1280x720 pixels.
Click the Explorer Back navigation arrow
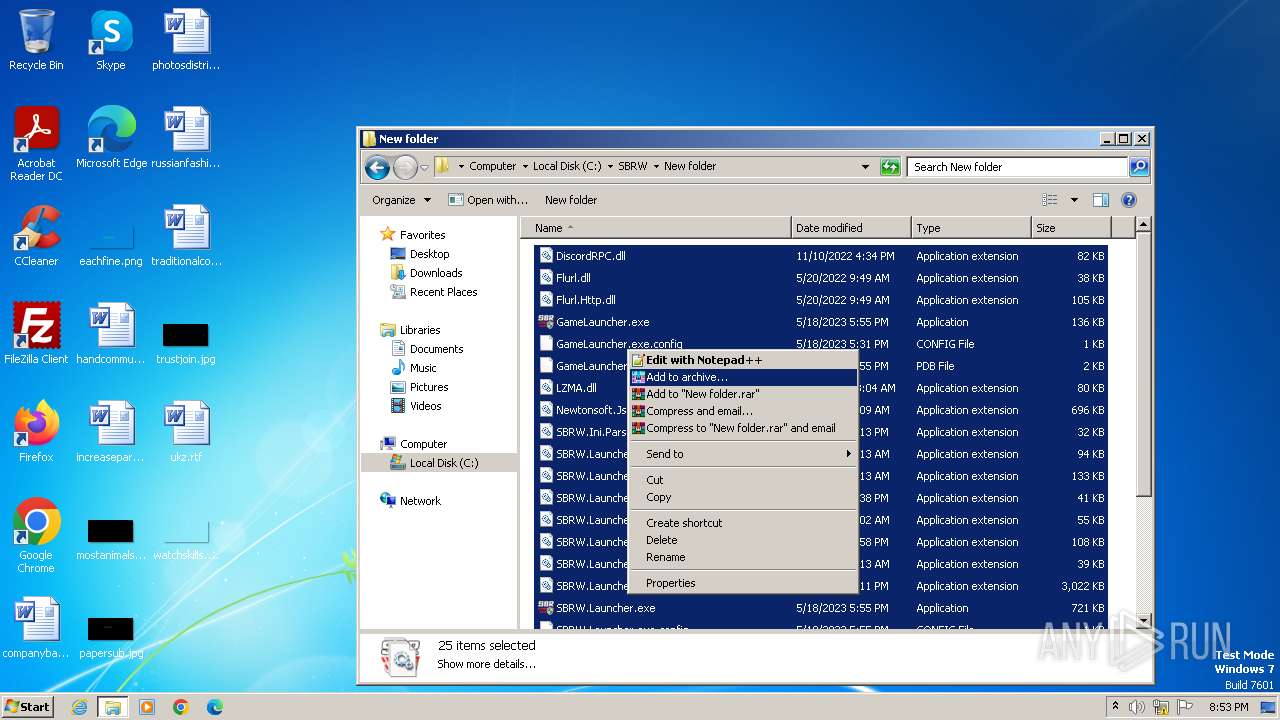point(377,167)
